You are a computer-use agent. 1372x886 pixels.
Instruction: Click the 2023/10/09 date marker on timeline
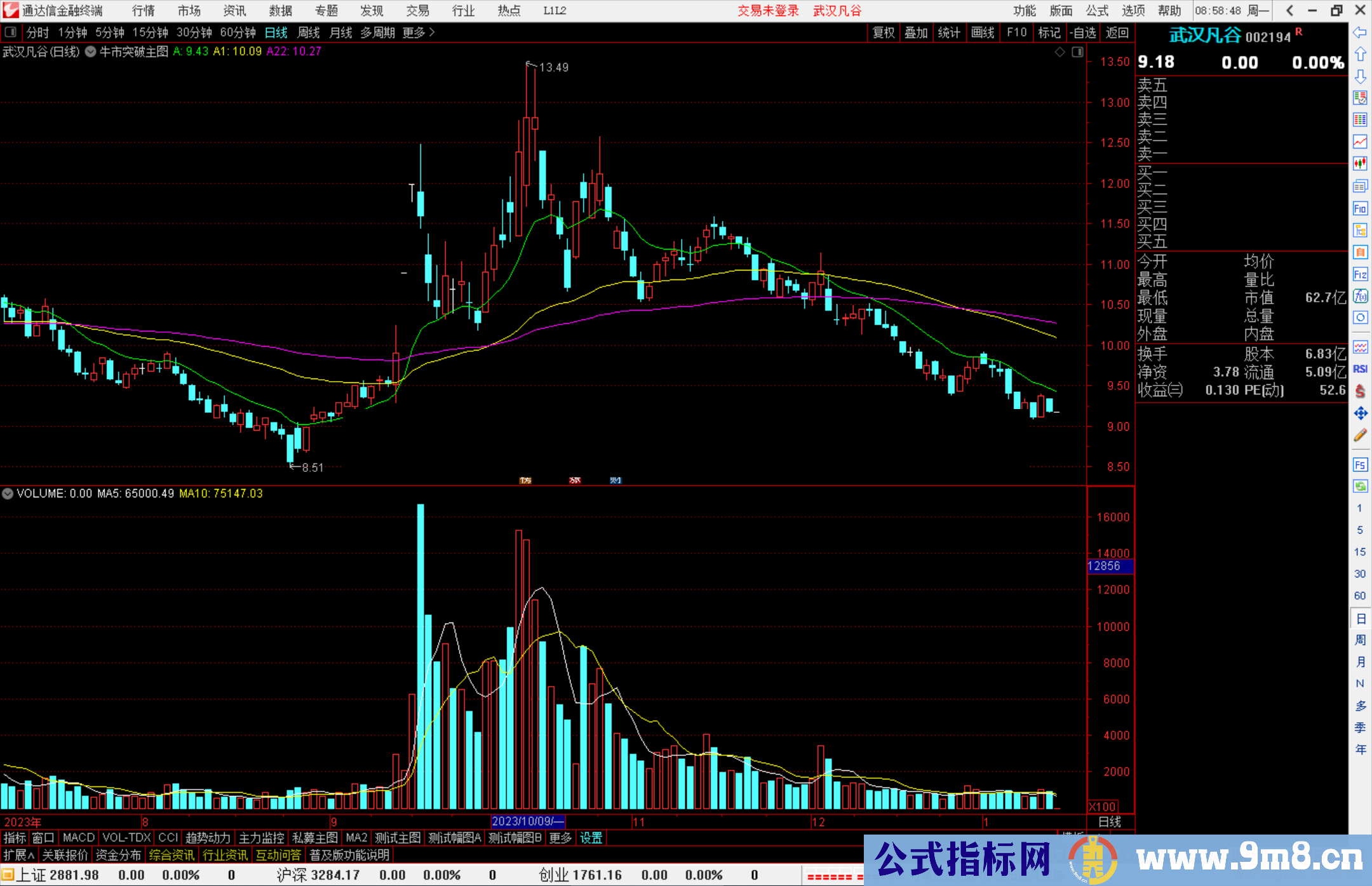pyautogui.click(x=527, y=821)
